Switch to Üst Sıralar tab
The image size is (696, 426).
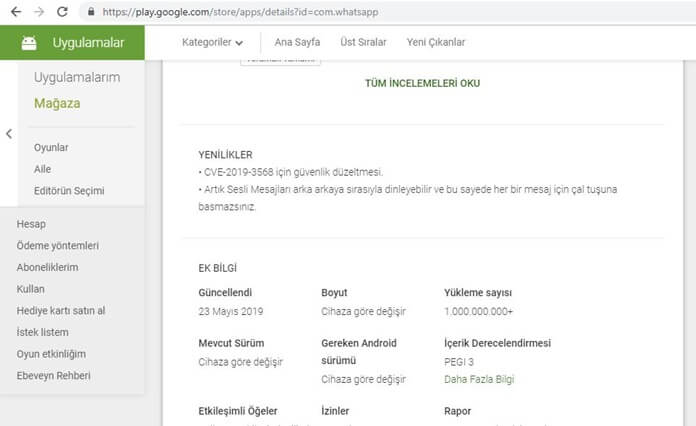coord(363,42)
